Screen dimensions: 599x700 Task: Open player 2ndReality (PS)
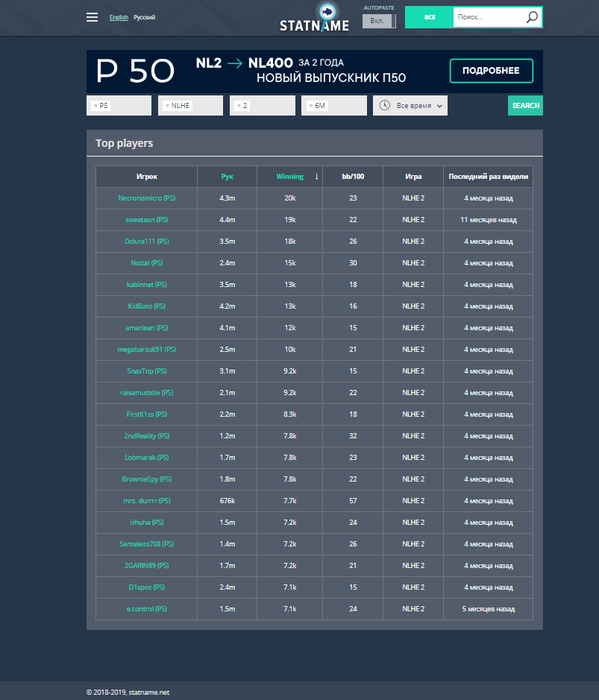tap(146, 436)
